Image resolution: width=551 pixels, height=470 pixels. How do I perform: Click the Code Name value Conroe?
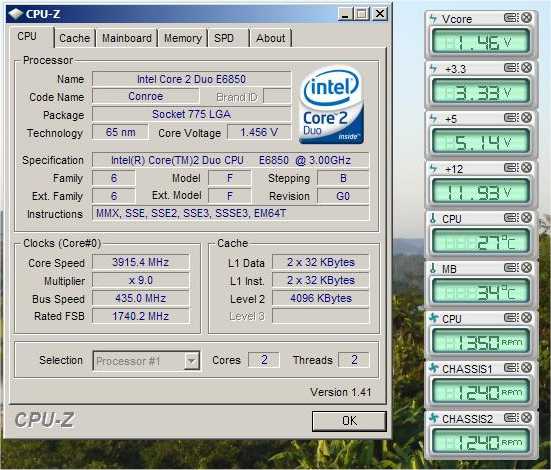point(145,96)
